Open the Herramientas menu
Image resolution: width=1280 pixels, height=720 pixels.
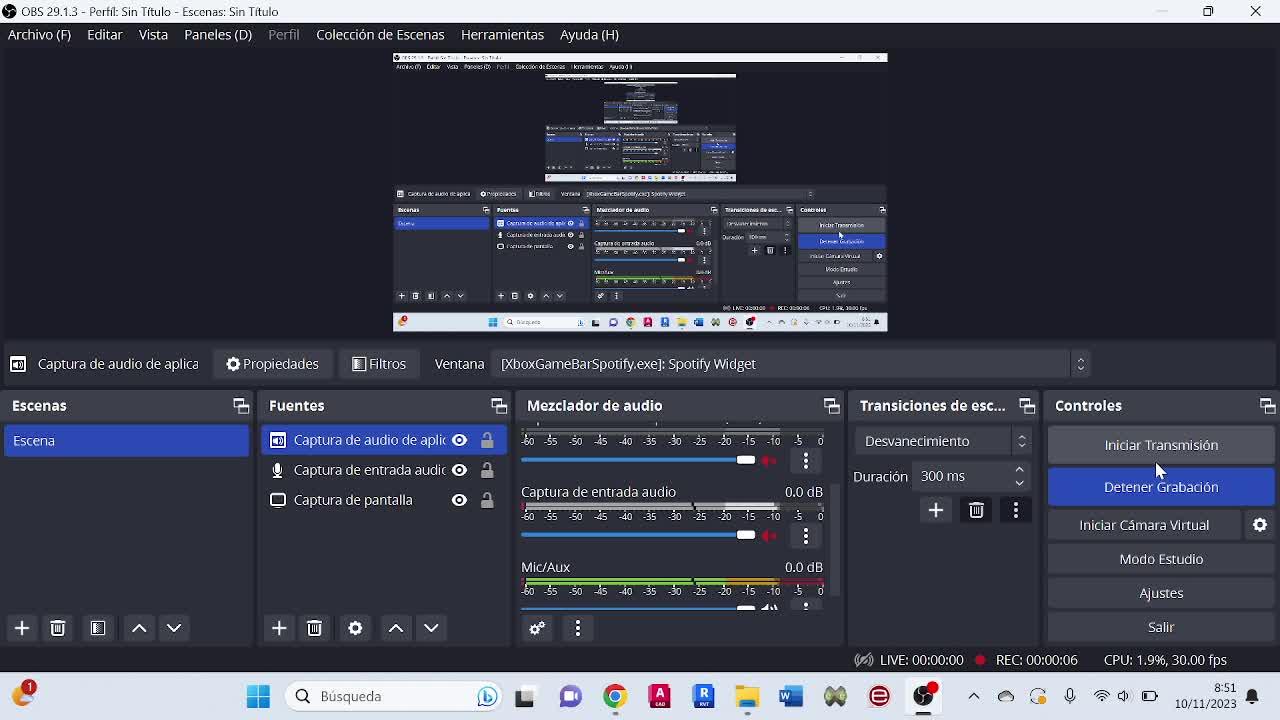(502, 34)
